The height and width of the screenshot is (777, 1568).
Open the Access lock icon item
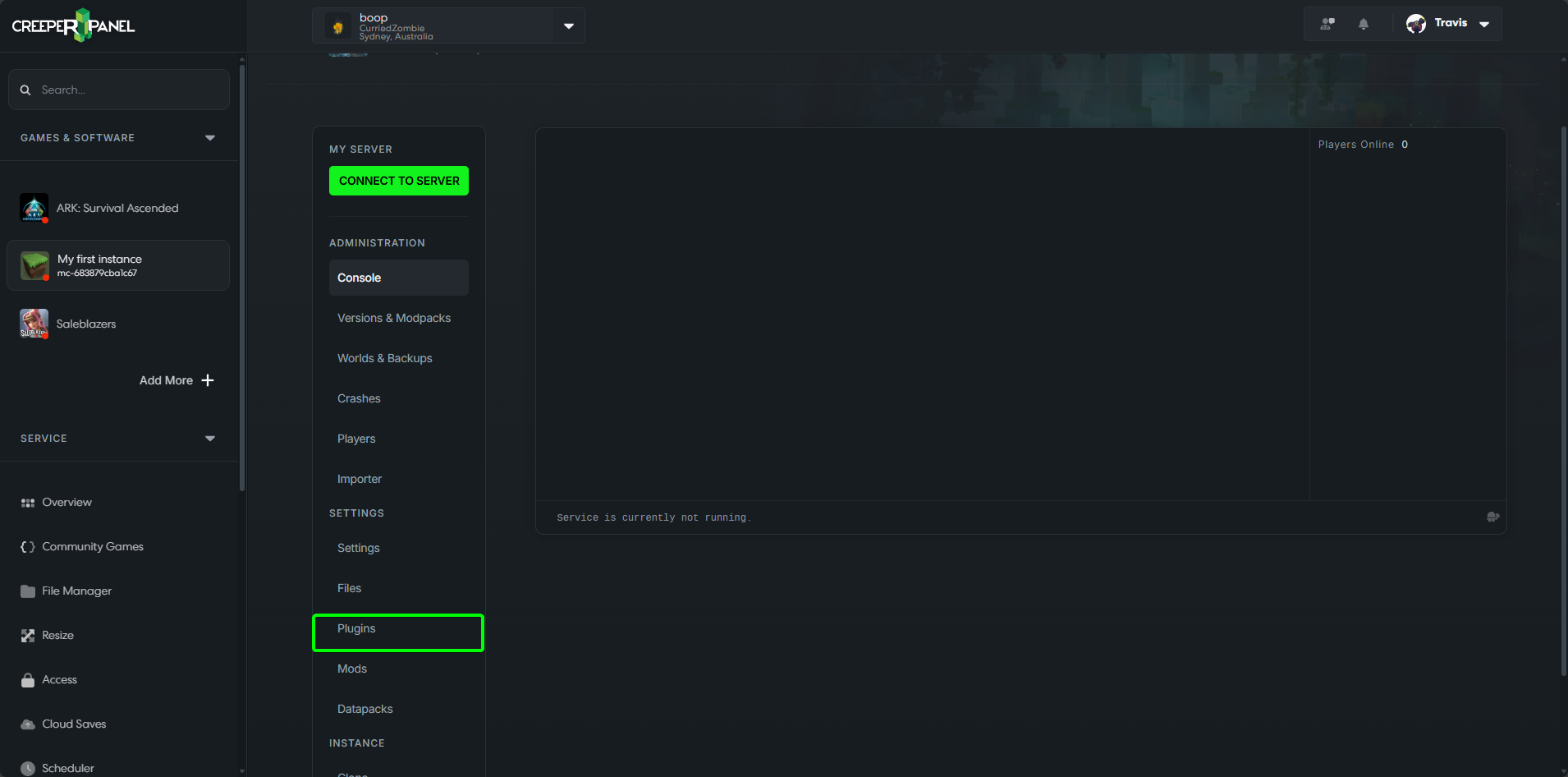pyautogui.click(x=28, y=680)
